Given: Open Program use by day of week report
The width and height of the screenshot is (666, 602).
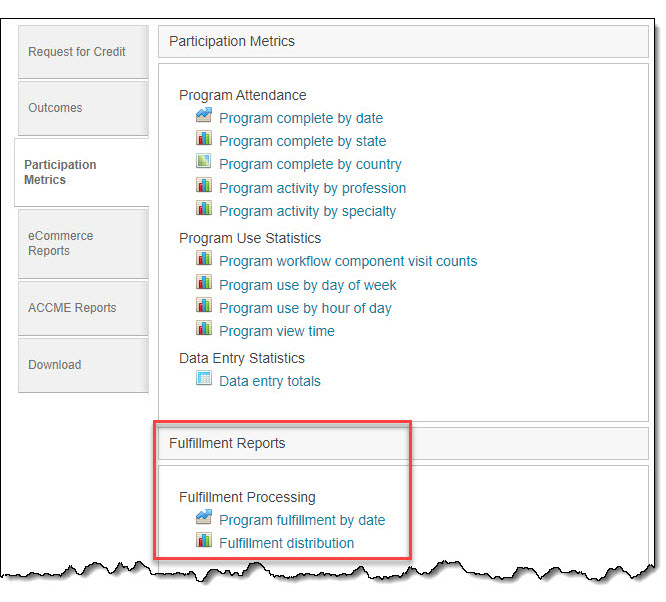Looking at the screenshot, I should 307,285.
